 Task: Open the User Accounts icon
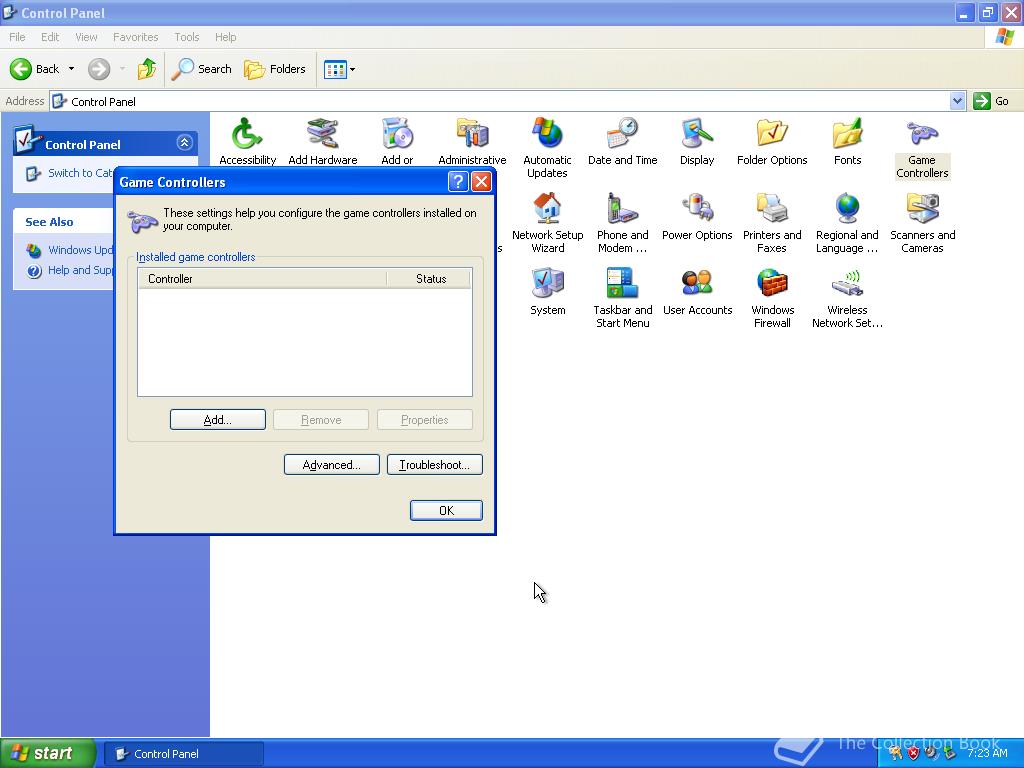[x=697, y=292]
